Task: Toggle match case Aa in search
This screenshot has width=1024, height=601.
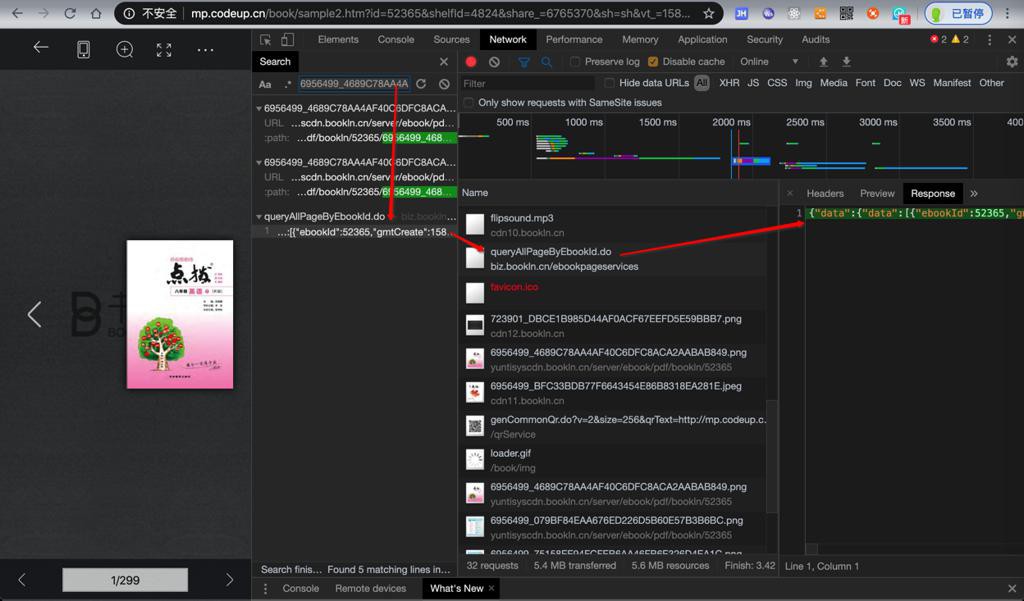Action: click(x=265, y=84)
